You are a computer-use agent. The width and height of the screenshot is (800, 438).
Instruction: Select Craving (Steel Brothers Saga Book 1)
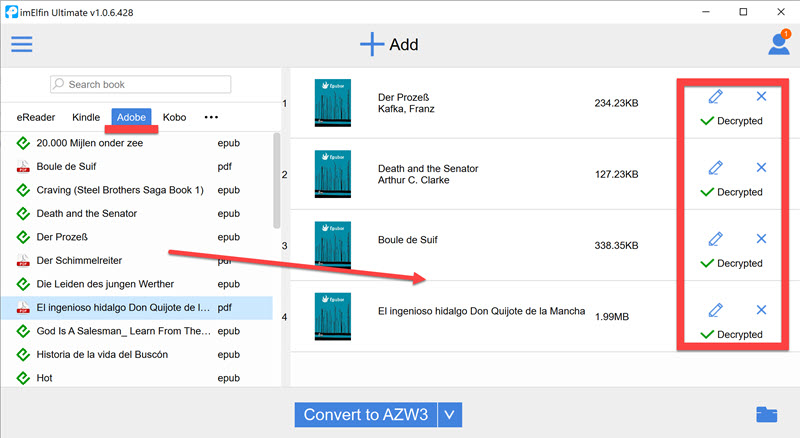[136, 190]
